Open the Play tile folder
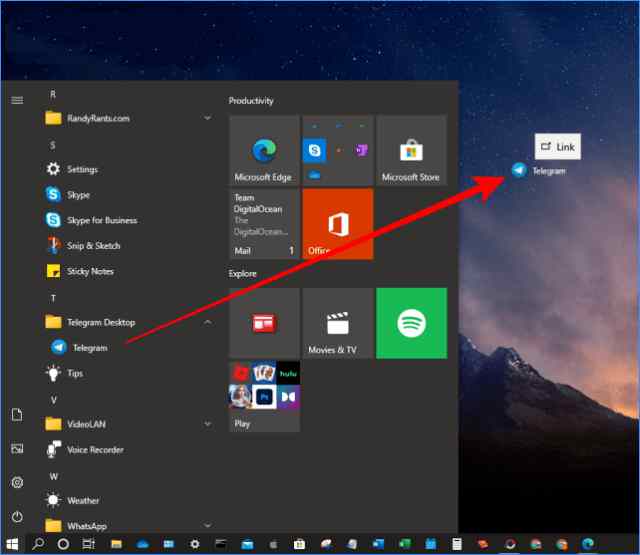Screen dimensions: 640x555 tap(264, 396)
